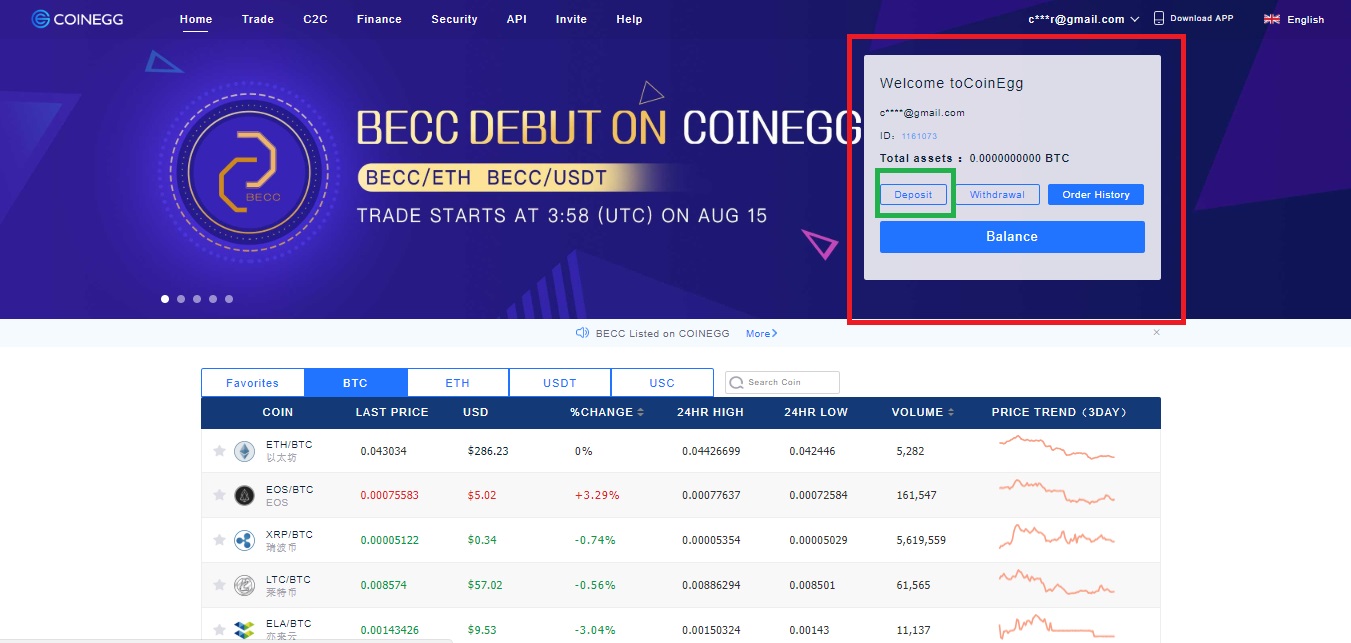Viewport: 1351px width, 643px height.
Task: Favorite EOS/BTC with its star
Action: pos(219,495)
